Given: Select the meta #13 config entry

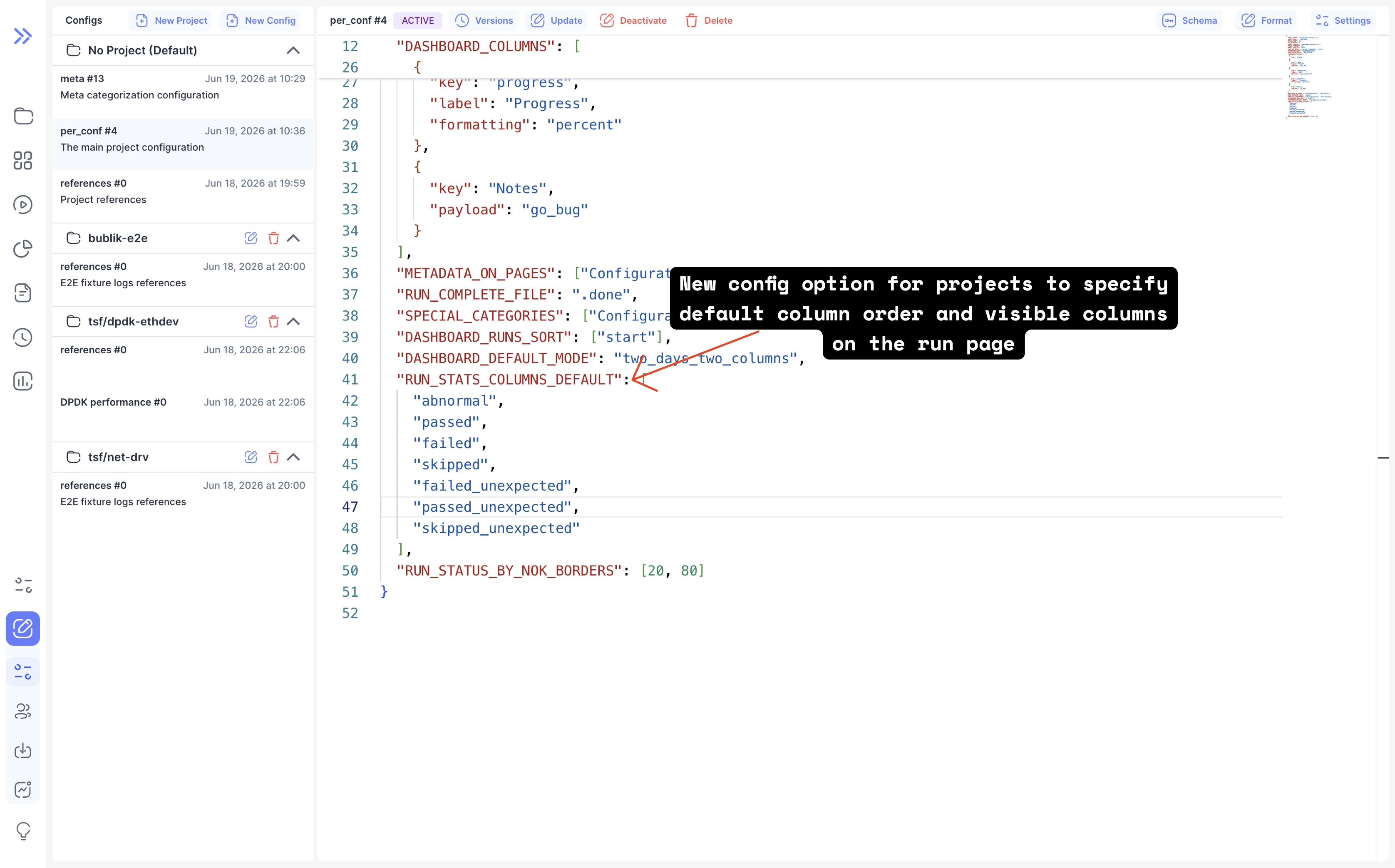Looking at the screenshot, I should tap(183, 87).
